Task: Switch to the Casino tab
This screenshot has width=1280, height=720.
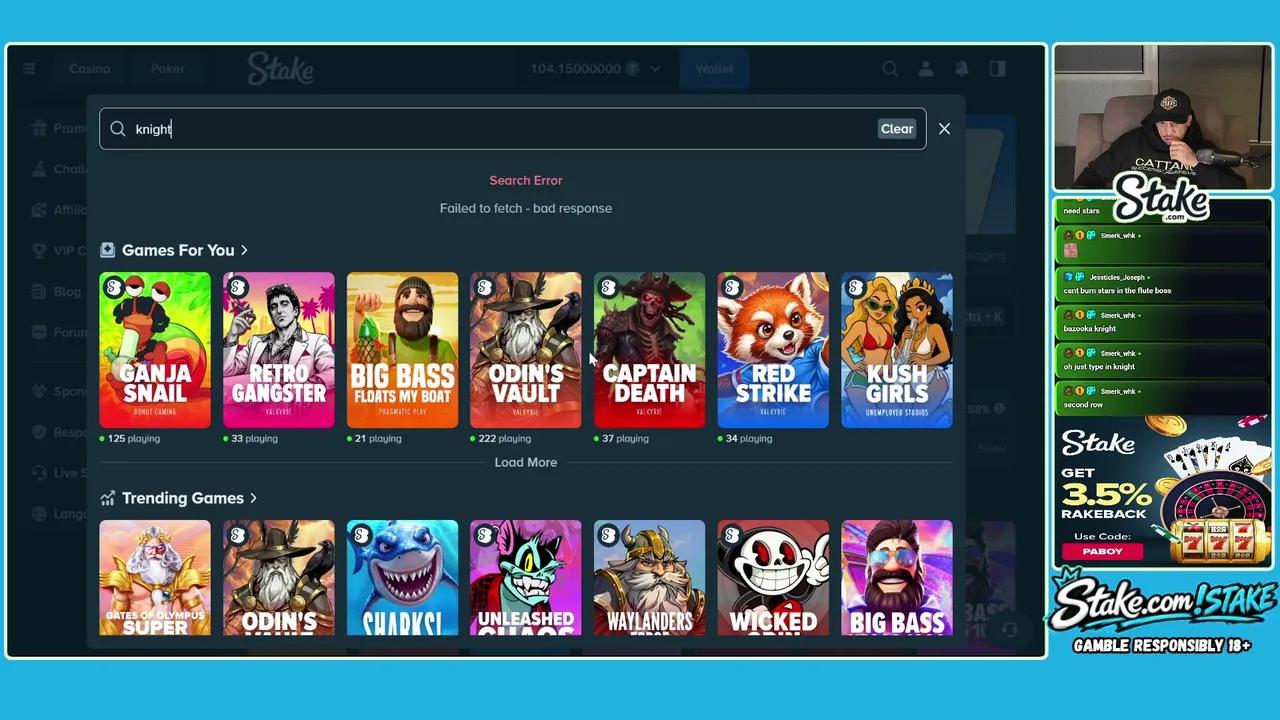Action: click(89, 69)
